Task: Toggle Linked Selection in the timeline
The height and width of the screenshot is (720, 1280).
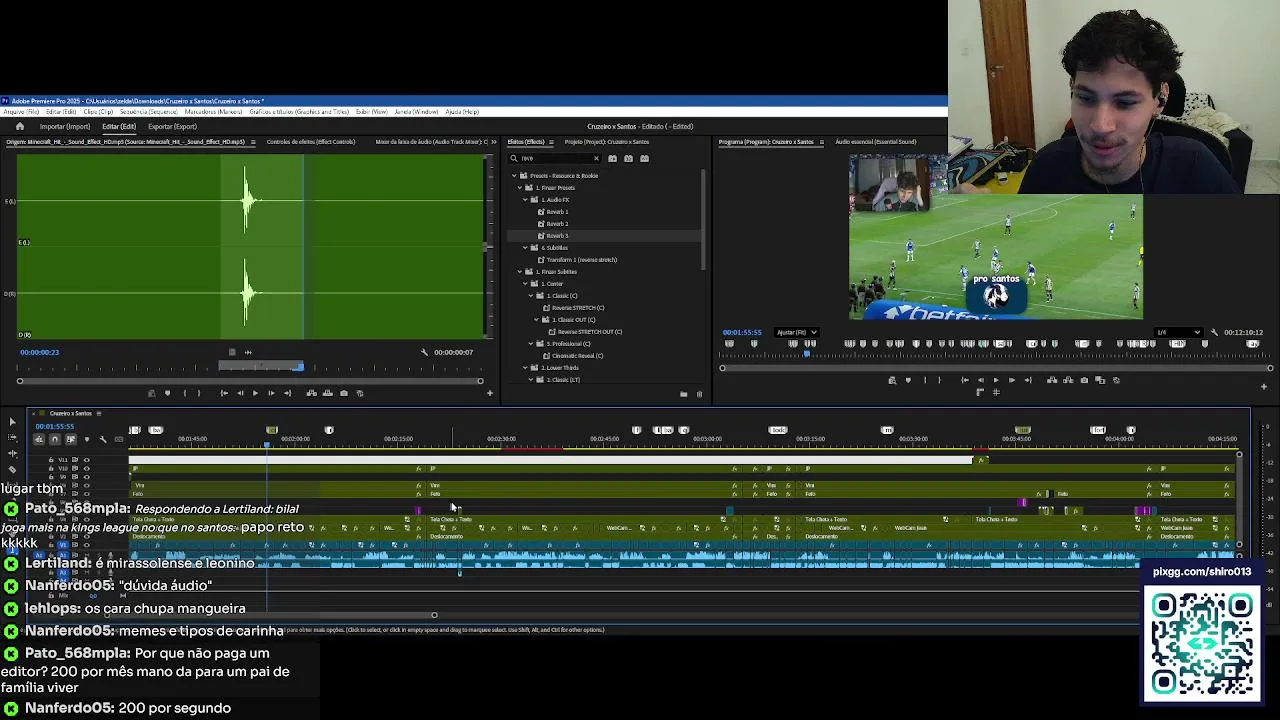Action: (70, 439)
